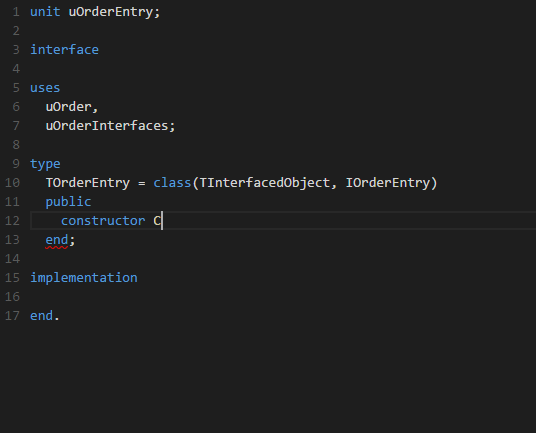The image size is (536, 433).
Task: Click the 'uses' keyword on line 5
Action: pos(45,88)
